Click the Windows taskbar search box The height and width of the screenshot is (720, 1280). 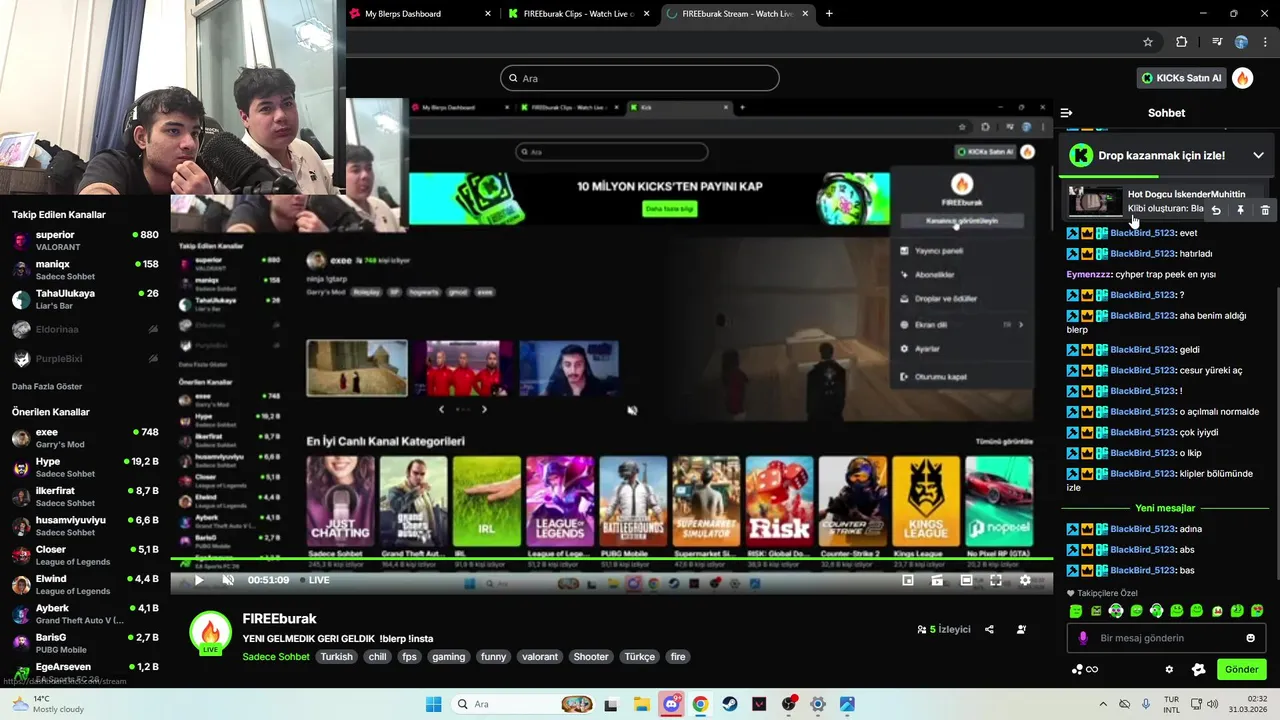click(524, 704)
